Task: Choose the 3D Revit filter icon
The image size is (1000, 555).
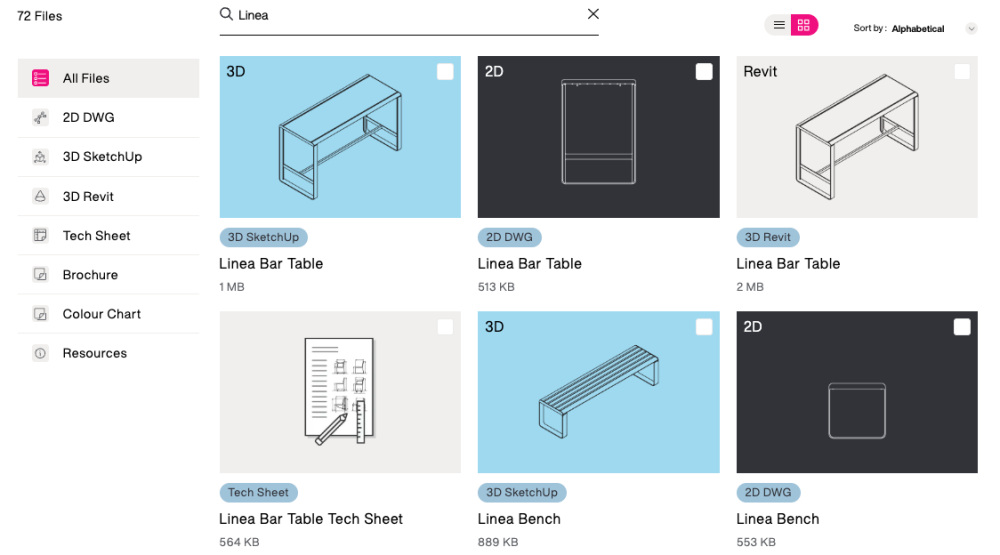Action: pos(40,197)
